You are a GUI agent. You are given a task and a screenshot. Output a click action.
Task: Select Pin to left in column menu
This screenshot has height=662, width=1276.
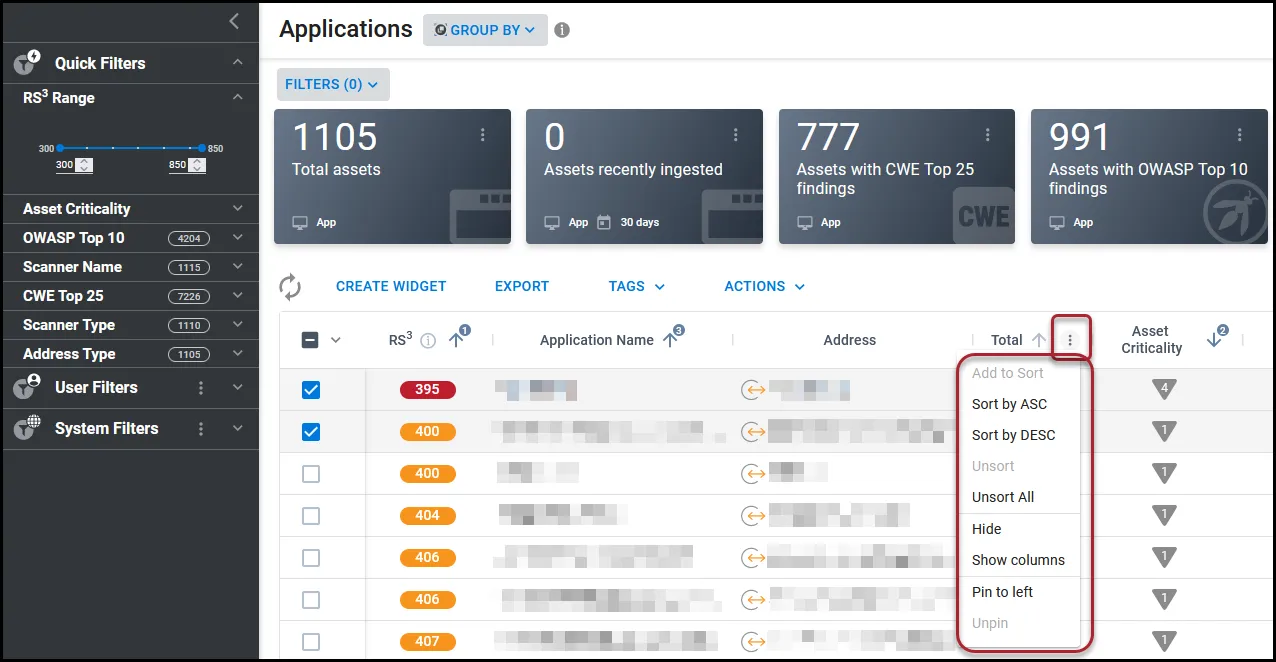(1003, 592)
